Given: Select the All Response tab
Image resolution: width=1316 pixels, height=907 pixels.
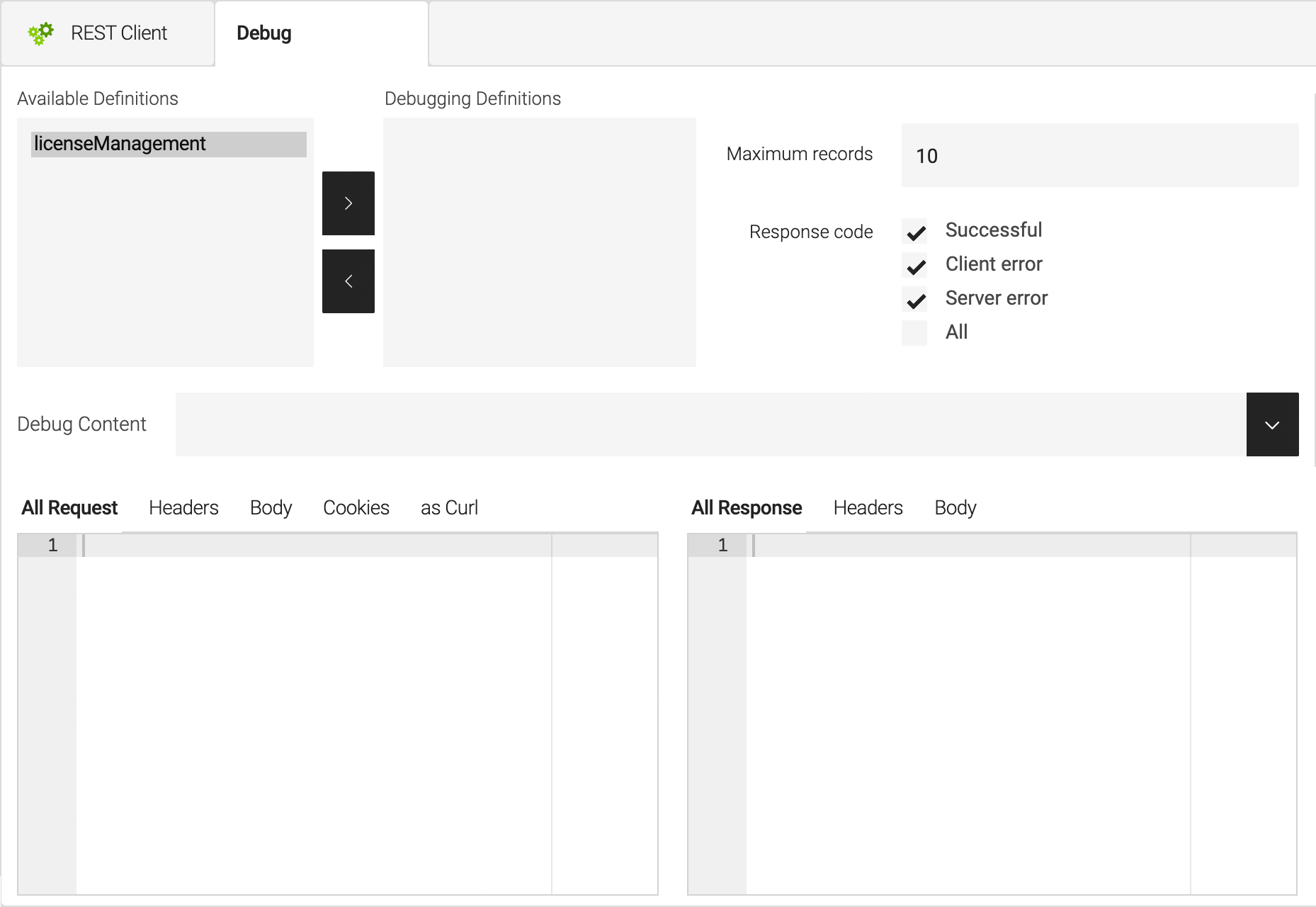Looking at the screenshot, I should click(747, 507).
